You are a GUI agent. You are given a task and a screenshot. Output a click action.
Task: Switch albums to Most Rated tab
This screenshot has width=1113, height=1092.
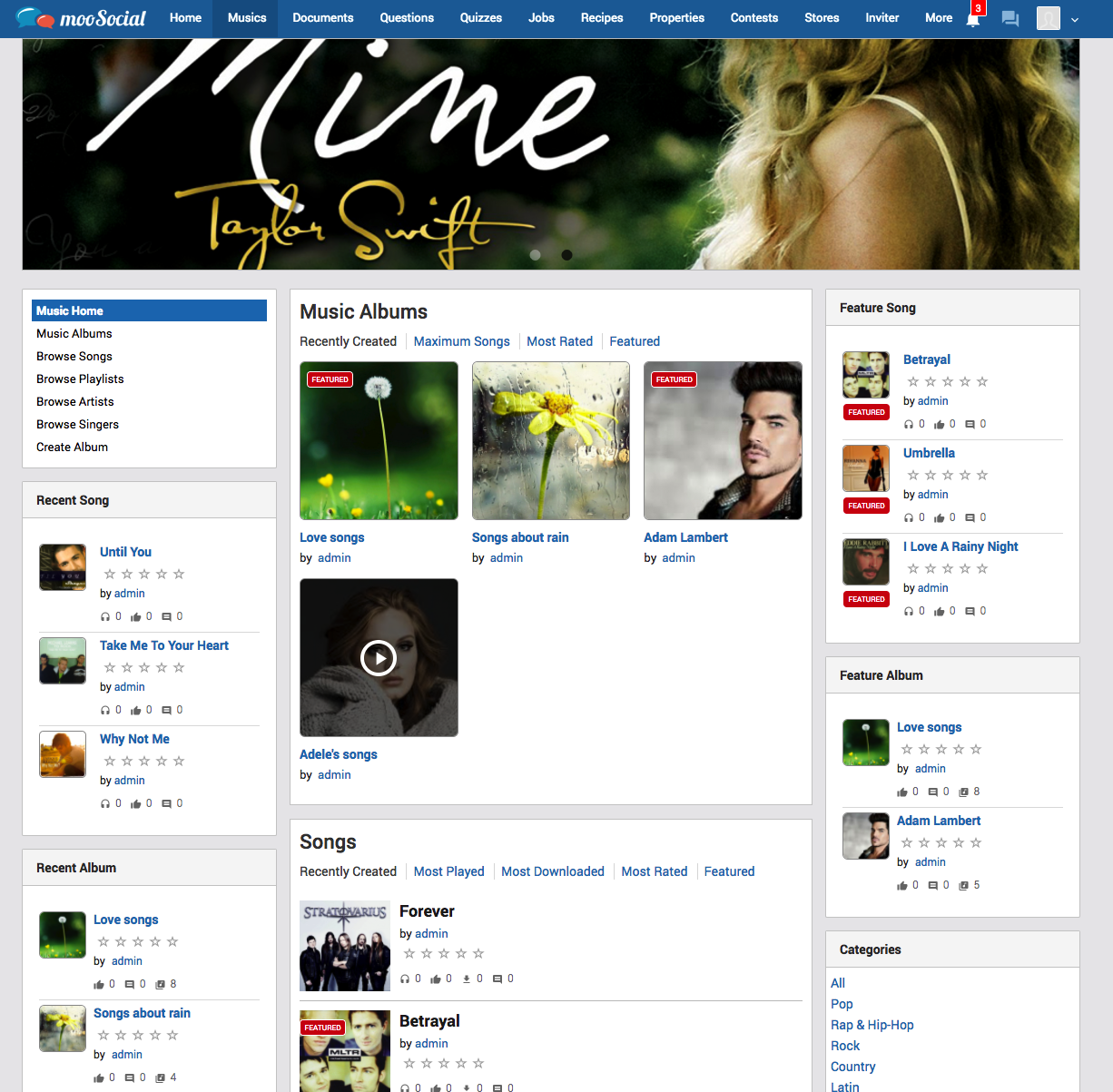tap(559, 341)
